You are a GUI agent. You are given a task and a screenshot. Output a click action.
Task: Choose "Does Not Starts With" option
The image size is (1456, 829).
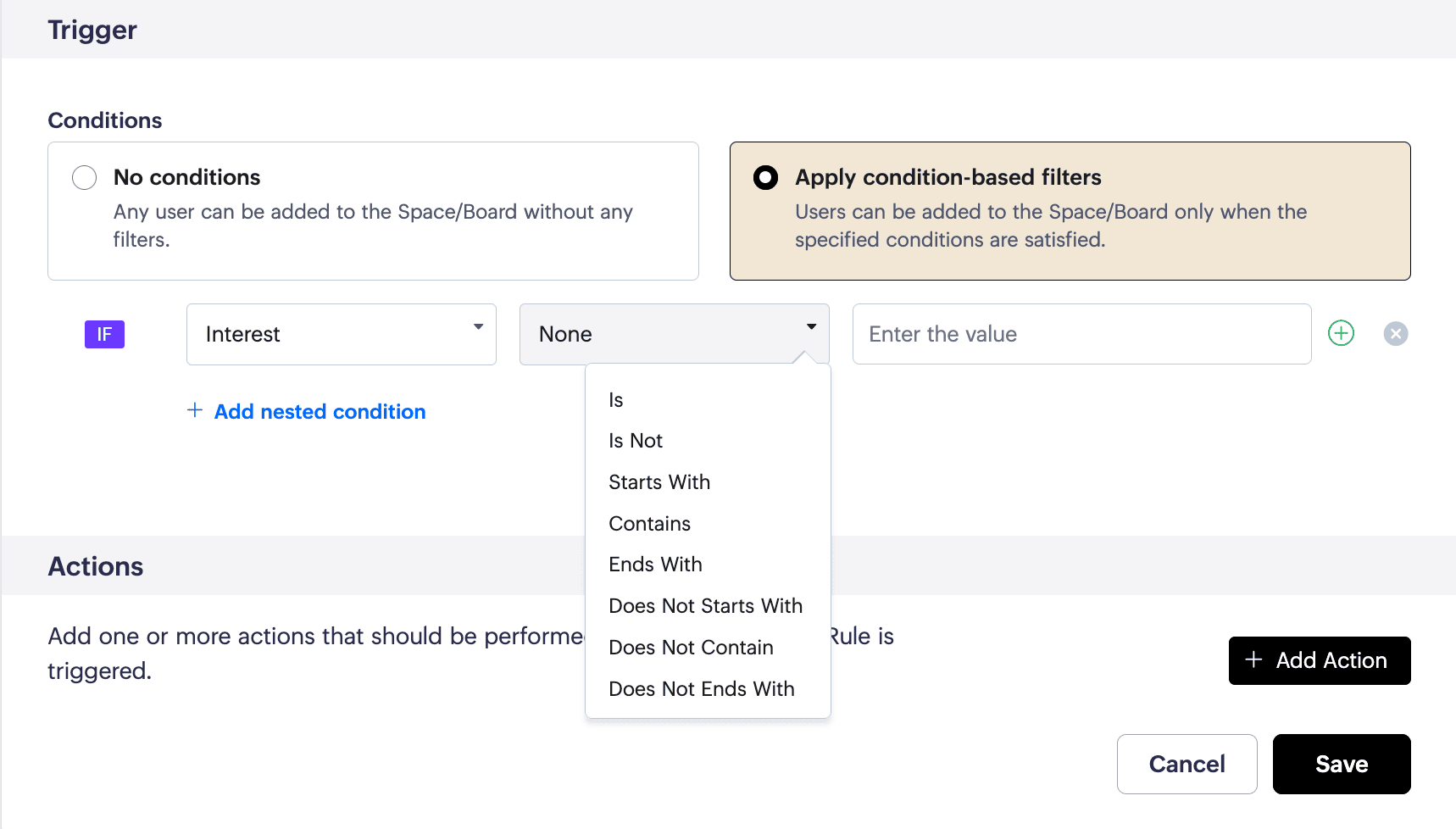(x=705, y=606)
